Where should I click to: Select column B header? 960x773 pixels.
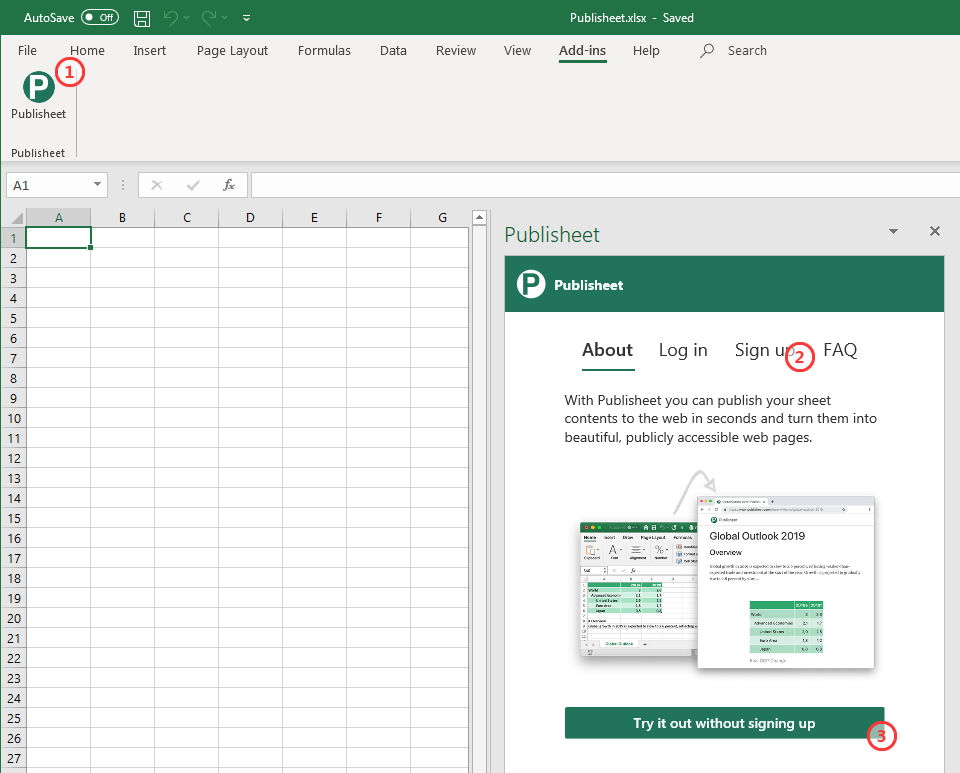pyautogui.click(x=122, y=217)
